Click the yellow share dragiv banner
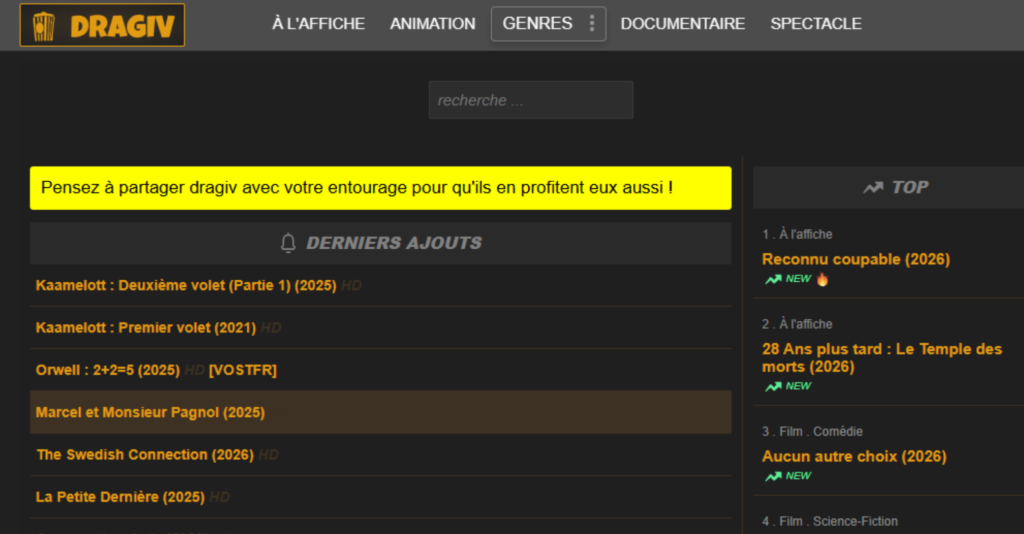This screenshot has height=534, width=1024. click(x=380, y=188)
